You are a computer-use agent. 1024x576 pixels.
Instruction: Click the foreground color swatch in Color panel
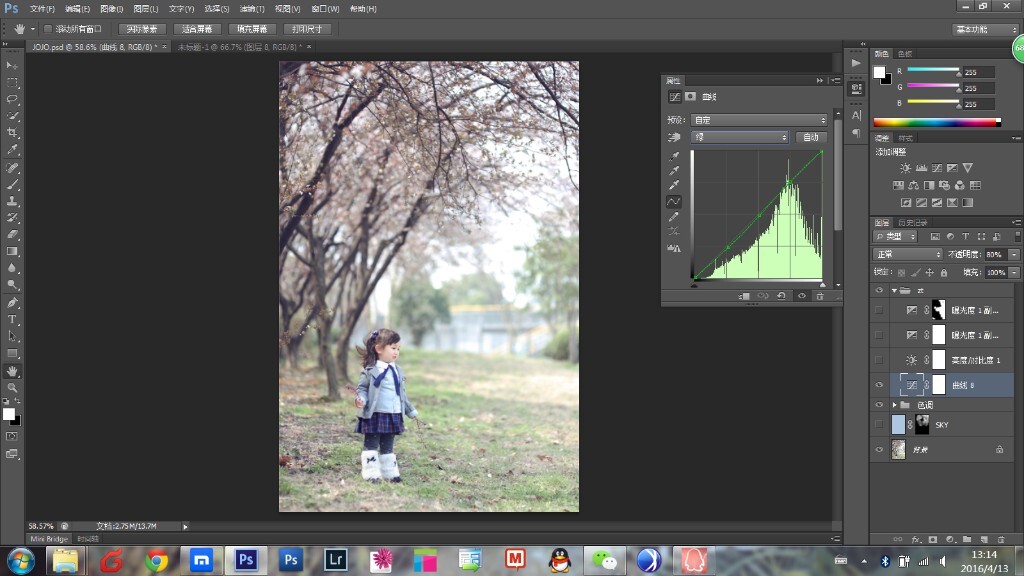pos(880,72)
